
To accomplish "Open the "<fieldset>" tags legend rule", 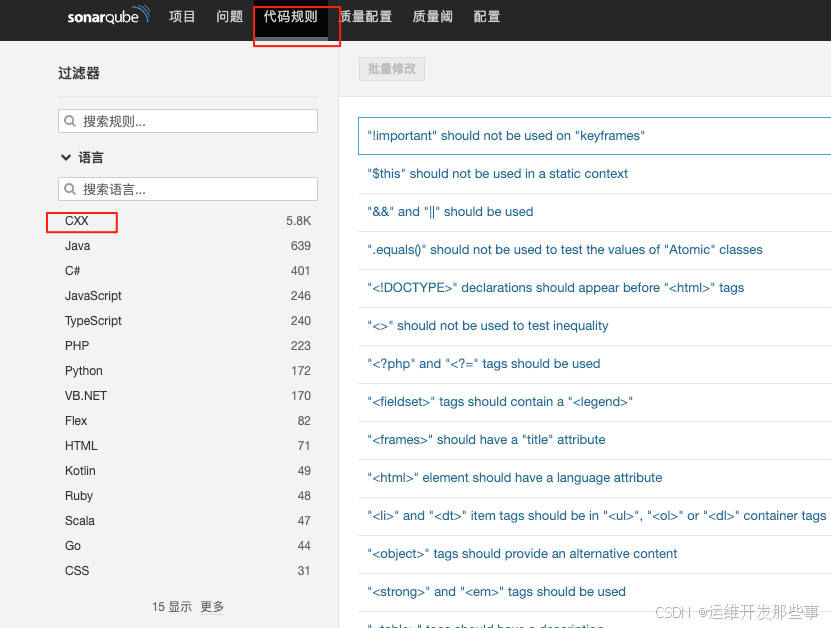I will tap(500, 402).
